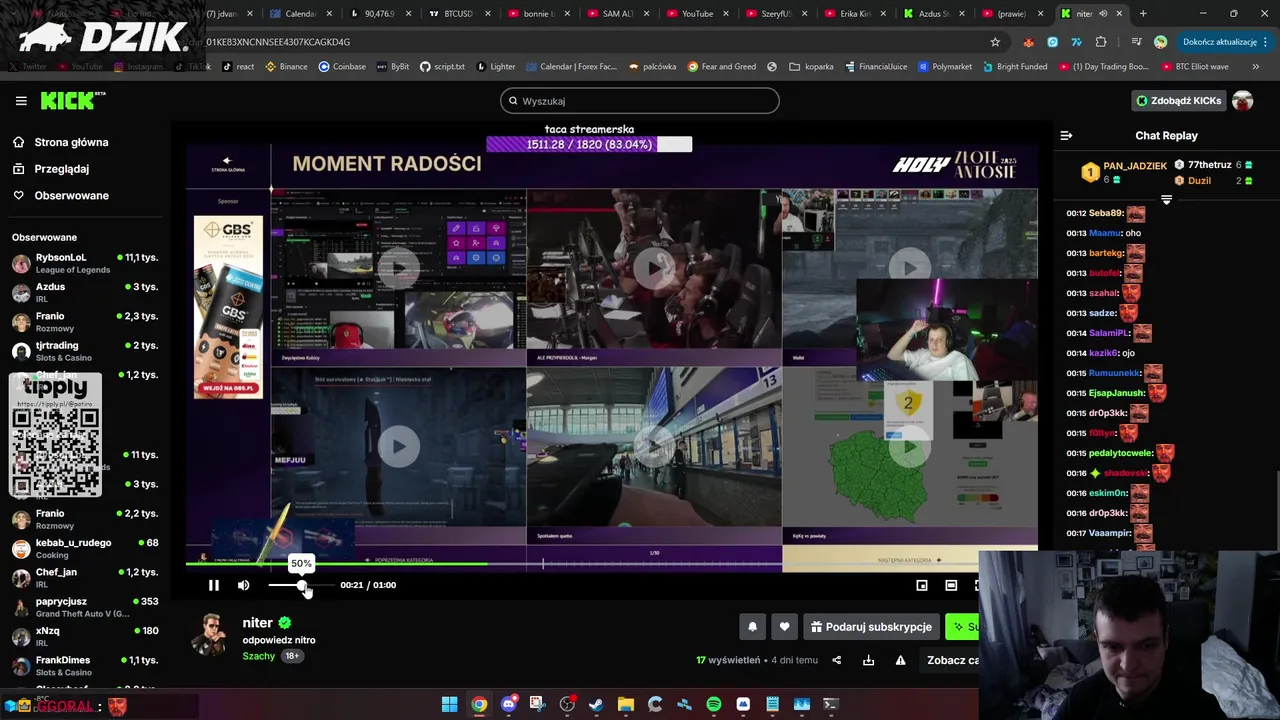Expand chat leaderboard chevron
The height and width of the screenshot is (720, 1280).
tap(1166, 200)
